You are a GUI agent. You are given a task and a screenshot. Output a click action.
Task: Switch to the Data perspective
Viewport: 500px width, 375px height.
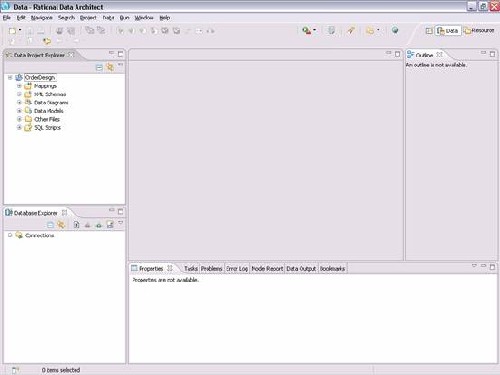click(x=448, y=31)
